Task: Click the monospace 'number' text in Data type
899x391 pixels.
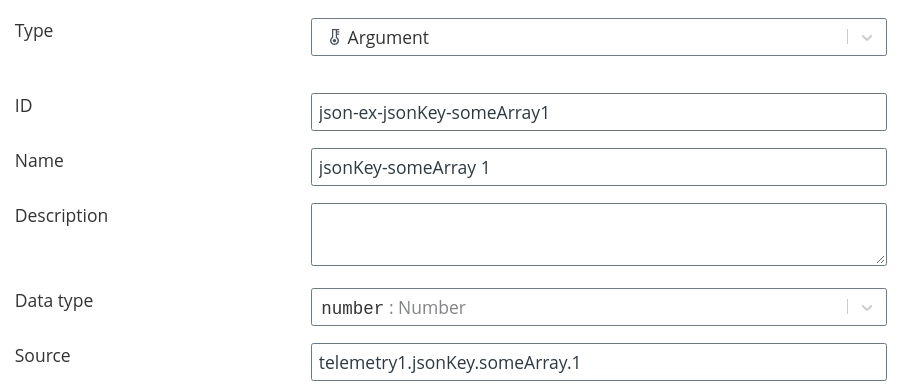Action: (x=352, y=308)
